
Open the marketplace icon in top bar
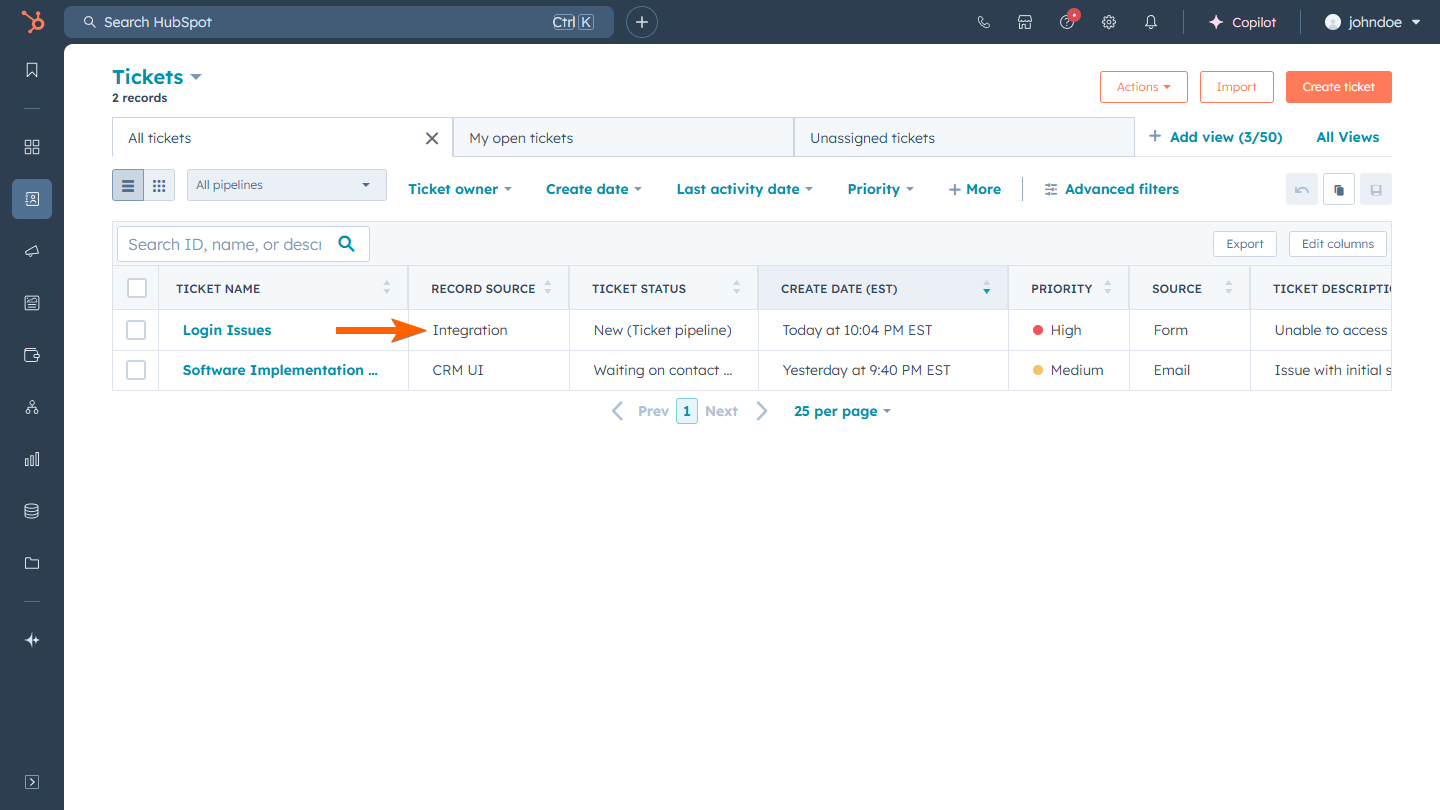[1025, 22]
